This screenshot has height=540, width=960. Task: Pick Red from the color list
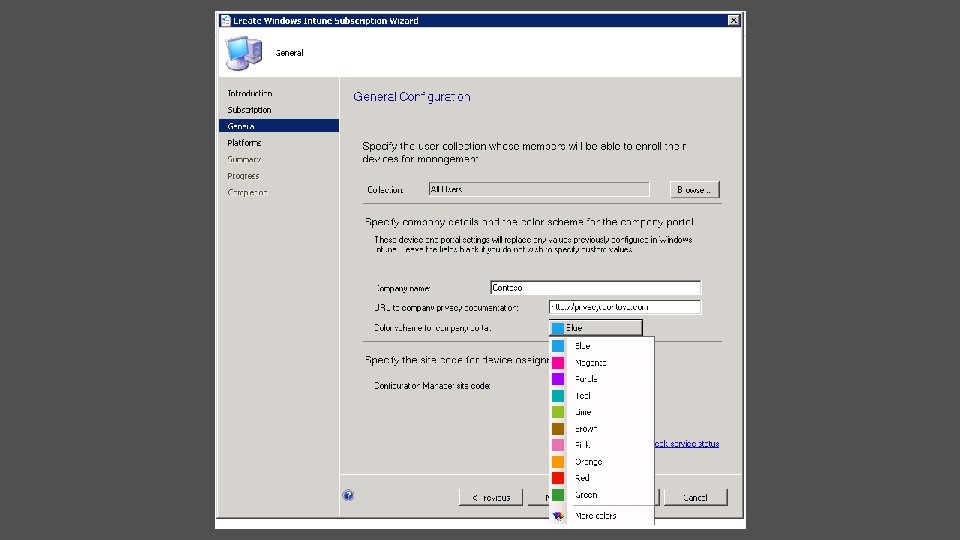point(601,478)
